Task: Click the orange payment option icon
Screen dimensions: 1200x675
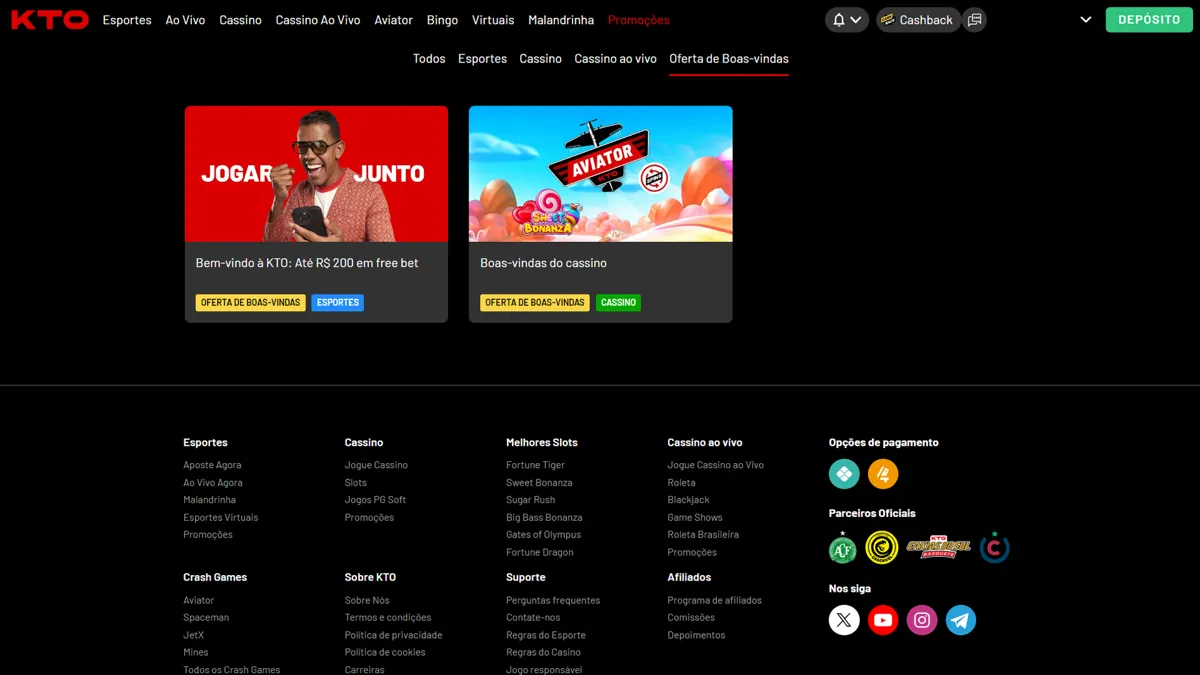Action: (x=883, y=474)
